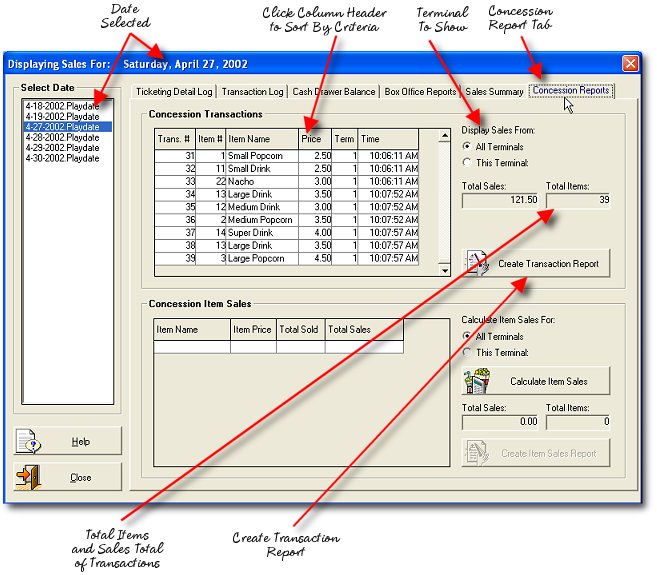This screenshot has width=657, height=575.
Task: Switch to the Cash Drawer Balance tab
Action: point(335,92)
